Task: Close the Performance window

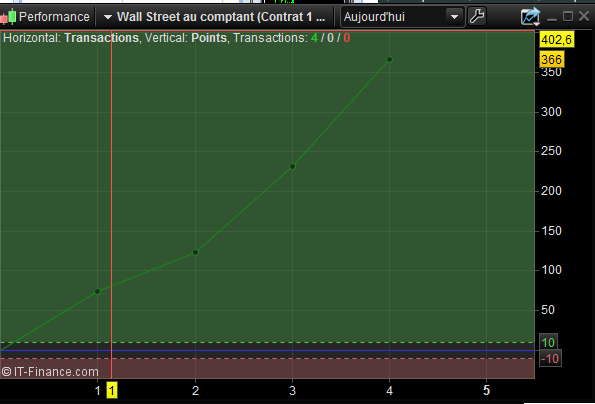Action: tap(584, 17)
